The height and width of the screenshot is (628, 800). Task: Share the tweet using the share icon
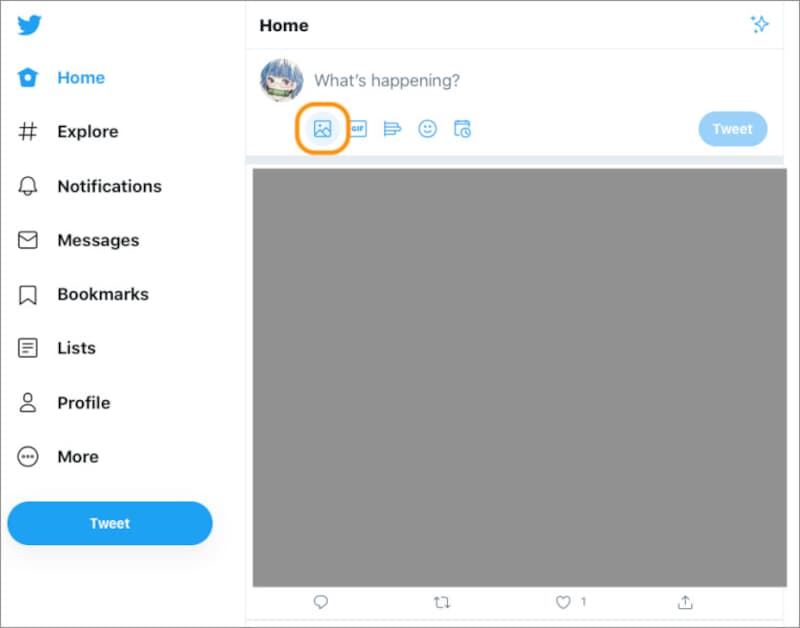[685, 602]
